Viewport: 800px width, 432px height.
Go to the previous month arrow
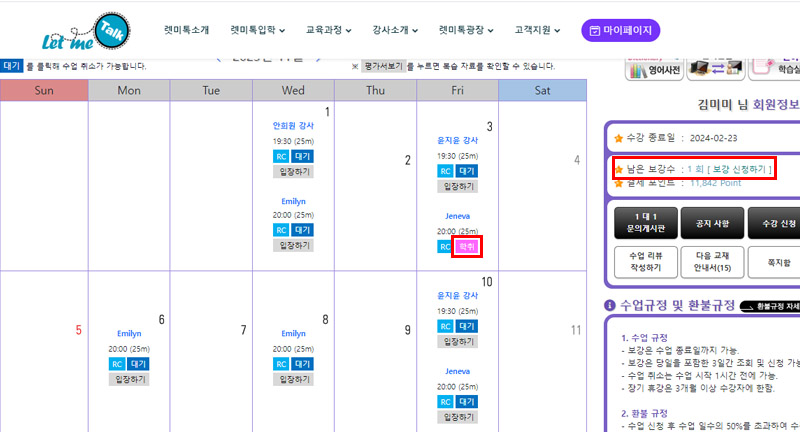219,58
